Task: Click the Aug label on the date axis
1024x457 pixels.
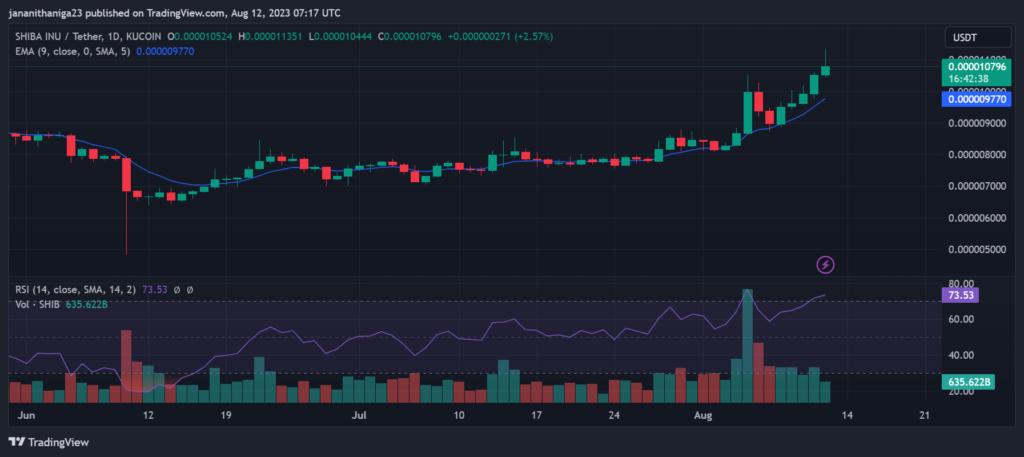Action: tap(704, 415)
